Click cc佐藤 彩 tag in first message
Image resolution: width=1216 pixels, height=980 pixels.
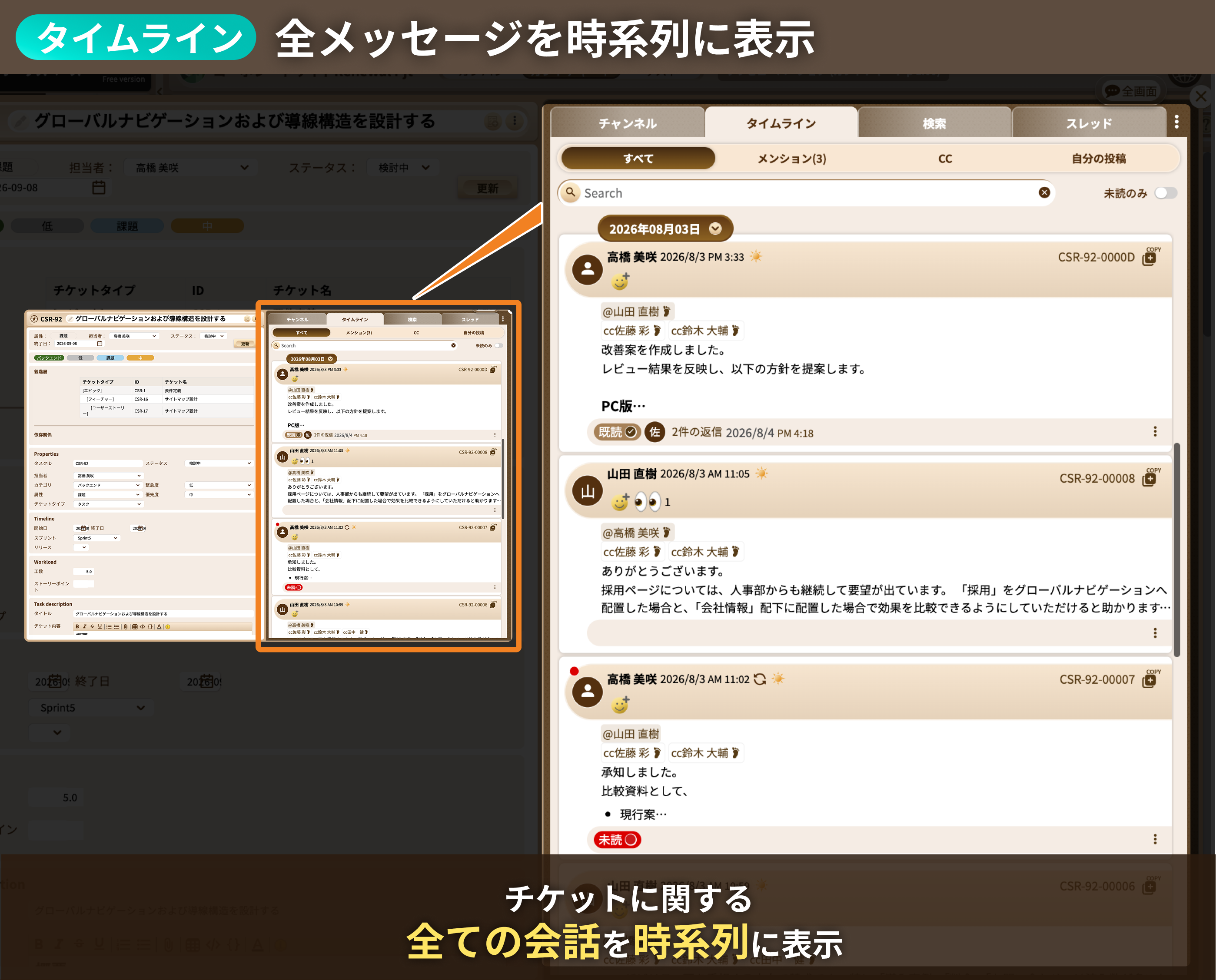click(x=633, y=330)
